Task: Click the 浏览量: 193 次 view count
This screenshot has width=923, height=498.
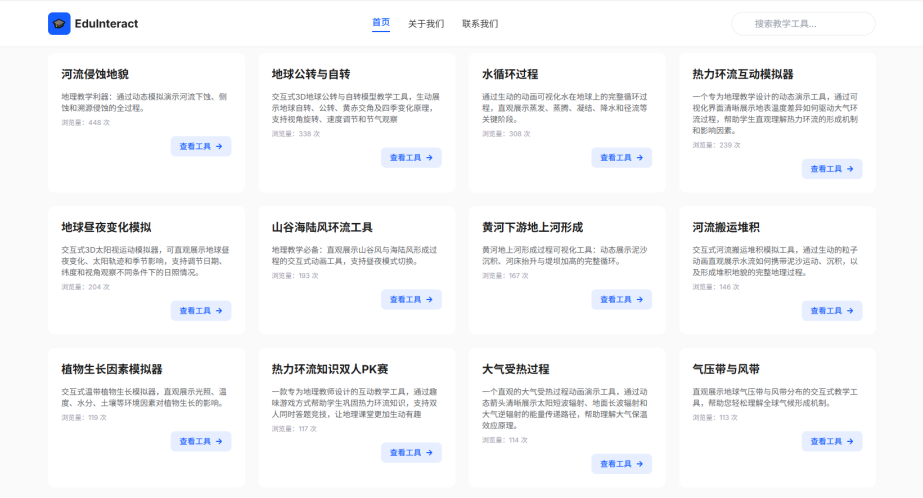Action: point(295,275)
